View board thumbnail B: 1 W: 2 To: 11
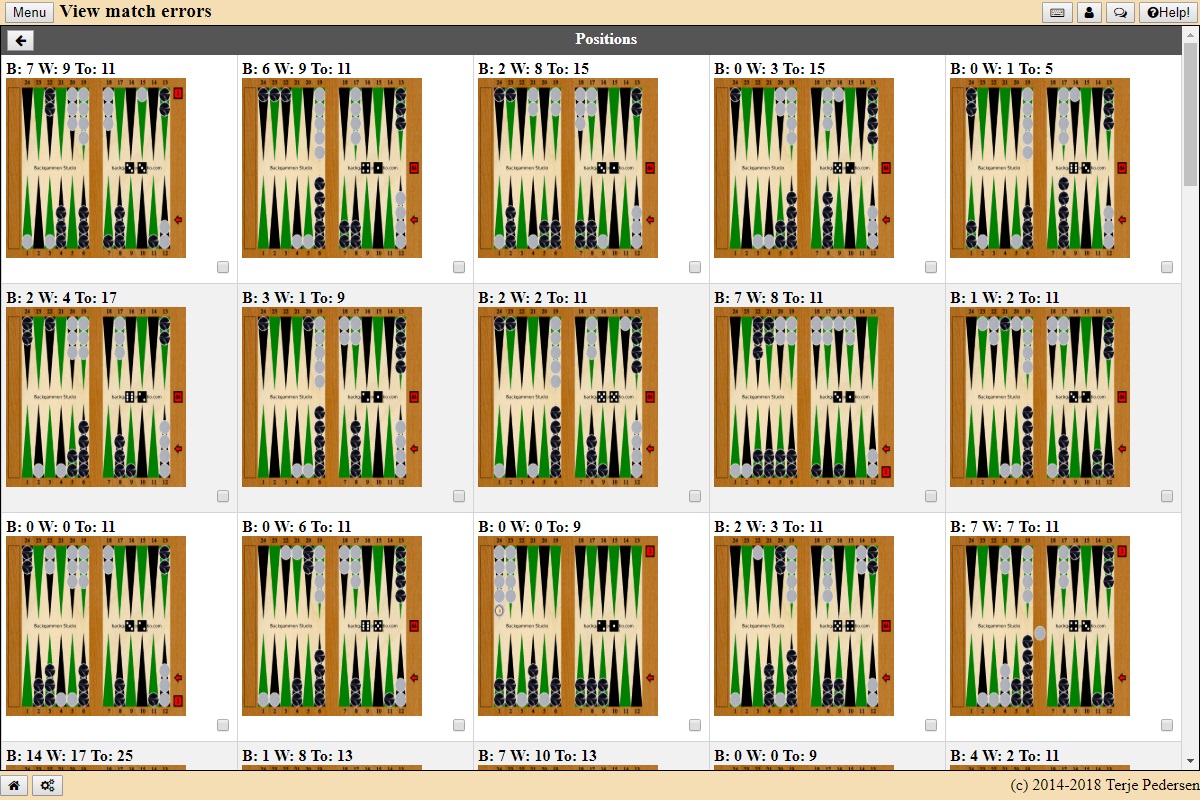The width and height of the screenshot is (1200, 800). [1040, 397]
